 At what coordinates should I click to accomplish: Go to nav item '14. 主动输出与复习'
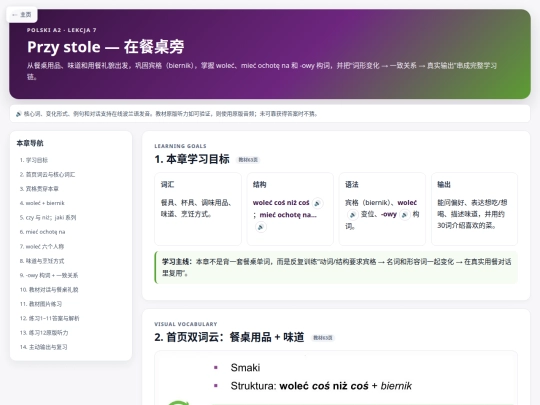pyautogui.click(x=43, y=347)
